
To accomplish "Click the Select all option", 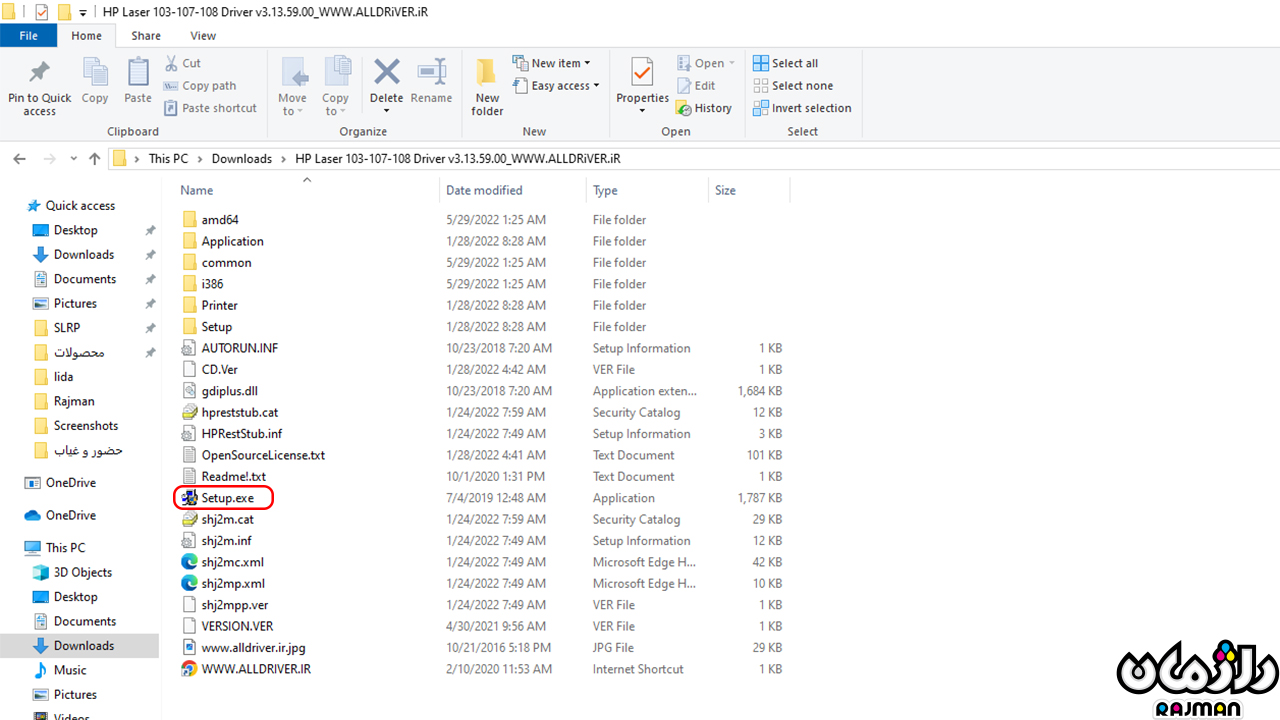I will click(x=786, y=63).
